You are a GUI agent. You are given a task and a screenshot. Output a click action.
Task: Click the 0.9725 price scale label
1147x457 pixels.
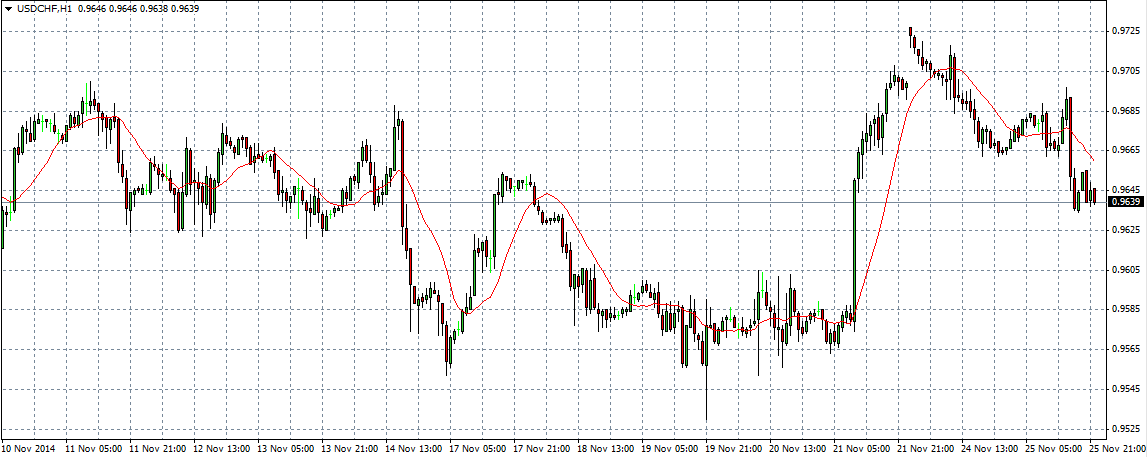pyautogui.click(x=1127, y=31)
